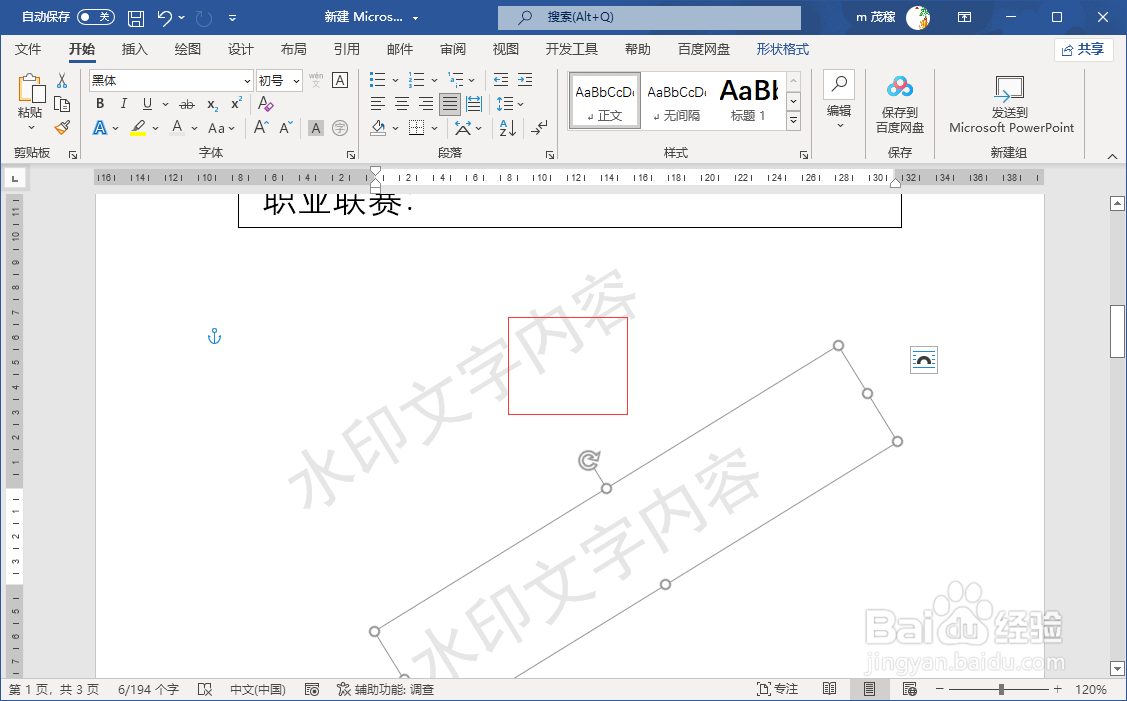Open Layout Options button beside shape
The image size is (1127, 701).
924,359
